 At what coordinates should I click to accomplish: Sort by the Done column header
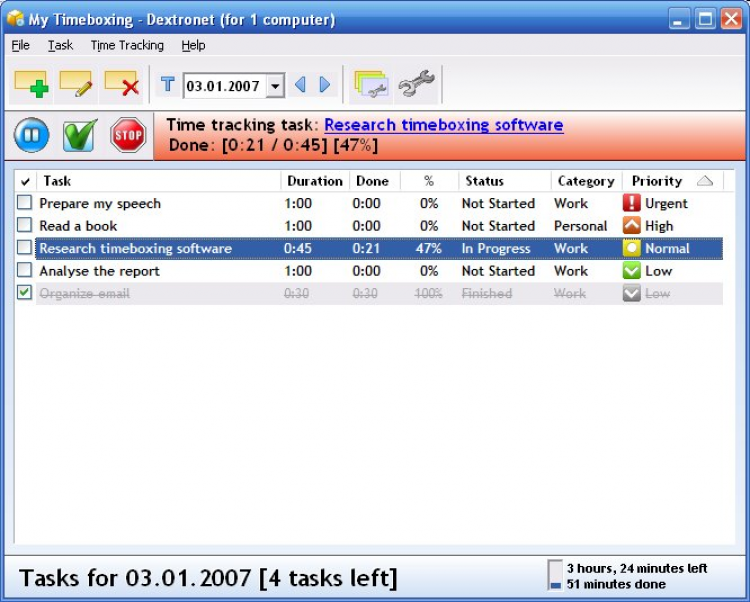(375, 181)
